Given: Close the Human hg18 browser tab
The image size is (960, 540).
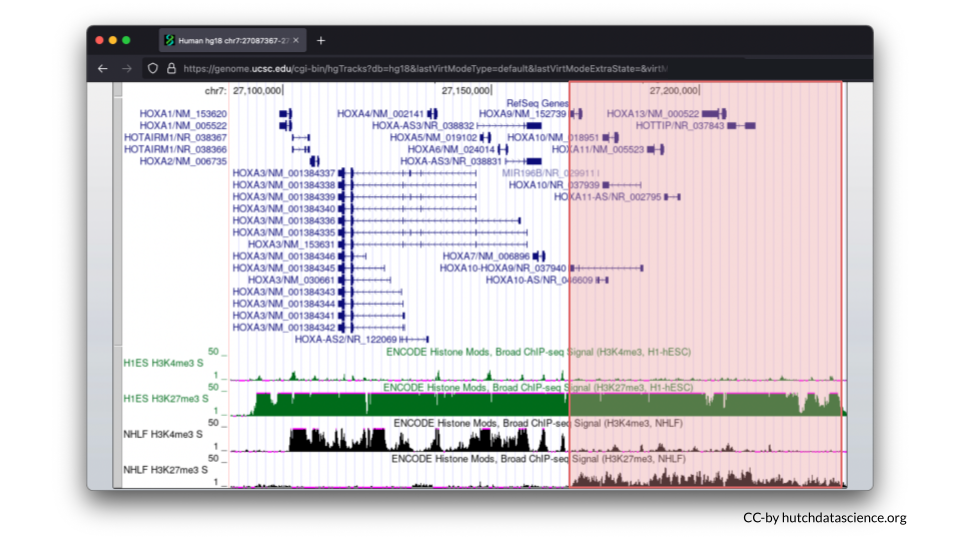Looking at the screenshot, I should tap(296, 40).
